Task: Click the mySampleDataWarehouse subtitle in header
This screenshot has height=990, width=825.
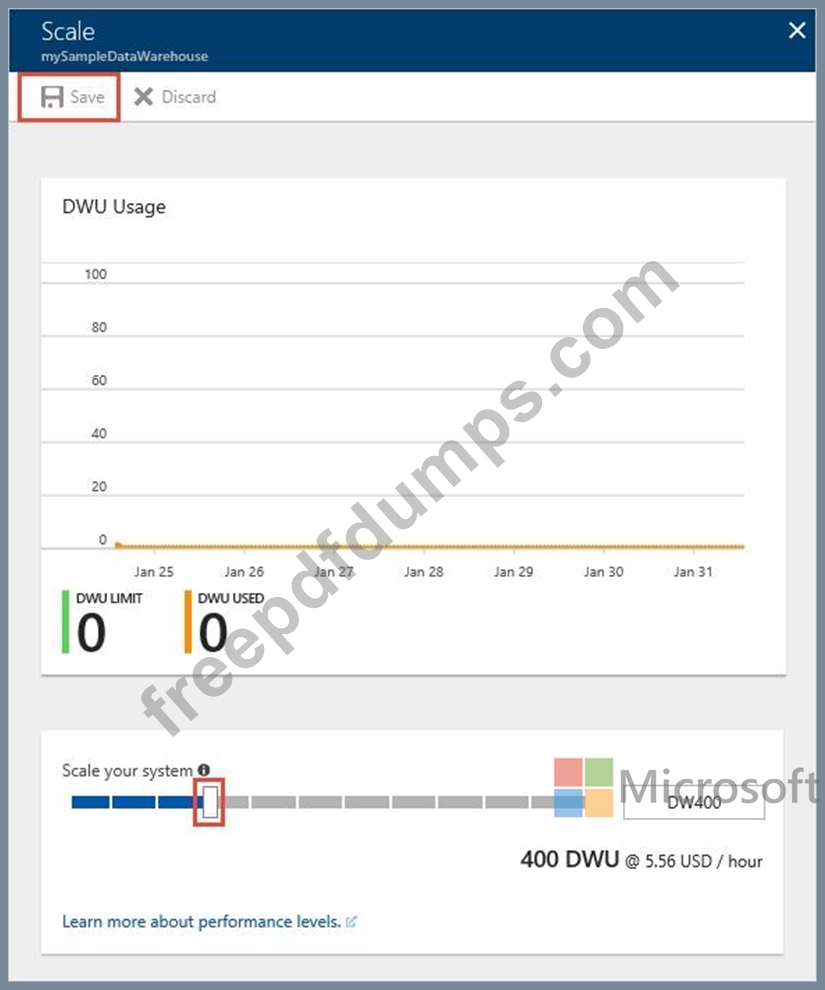Action: coord(124,56)
